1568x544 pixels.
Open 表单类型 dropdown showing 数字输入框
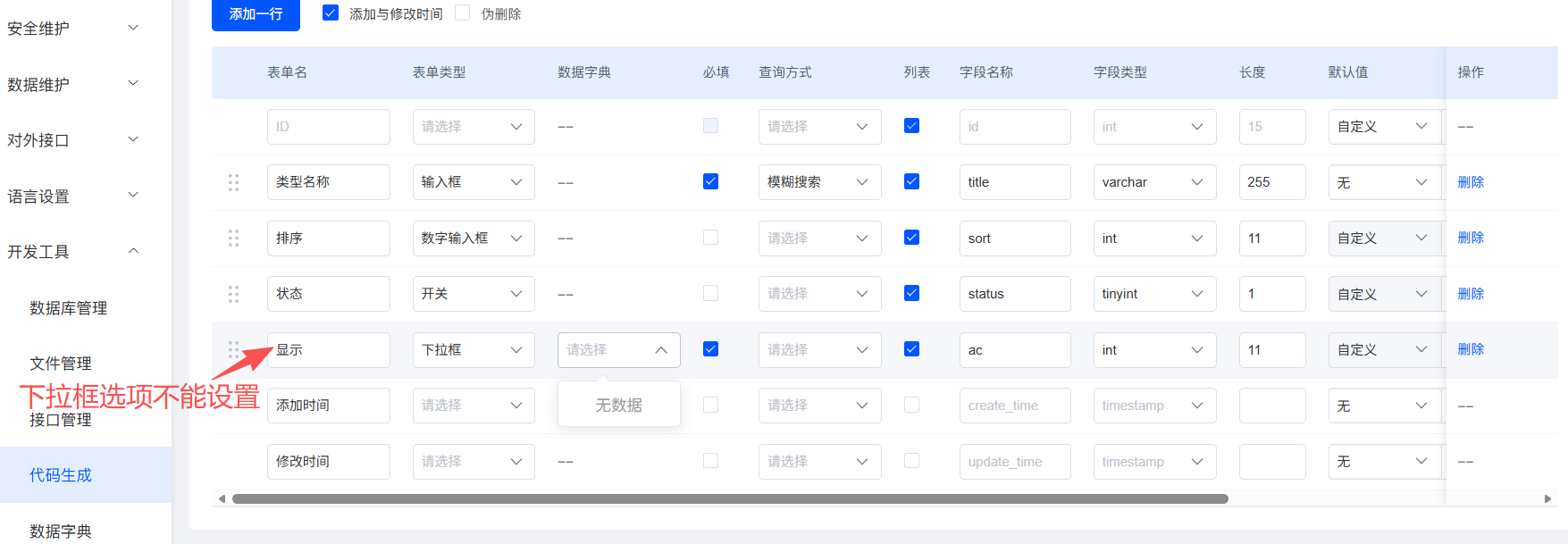click(473, 239)
